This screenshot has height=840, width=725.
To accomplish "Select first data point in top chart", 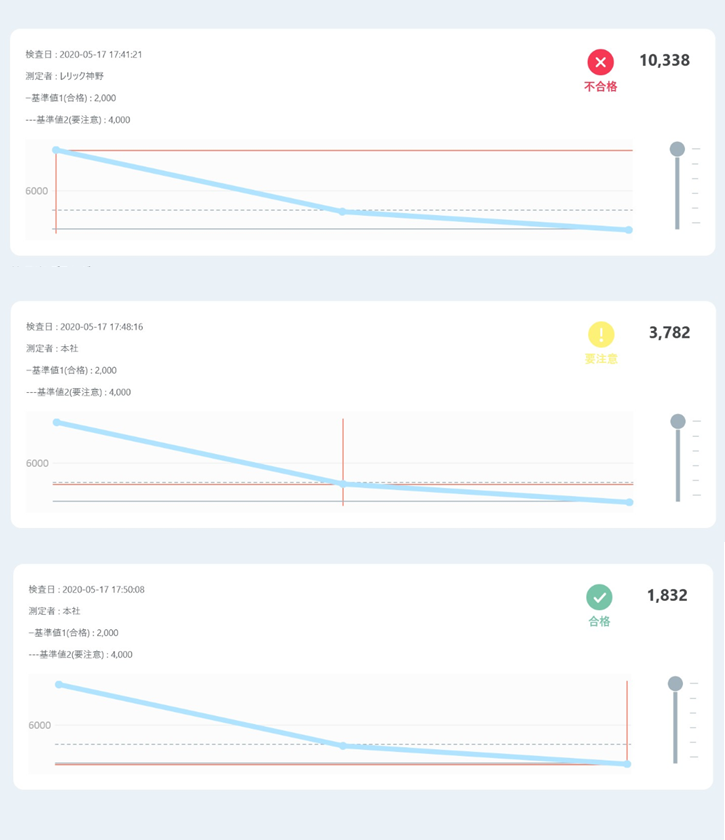I will coord(56,150).
